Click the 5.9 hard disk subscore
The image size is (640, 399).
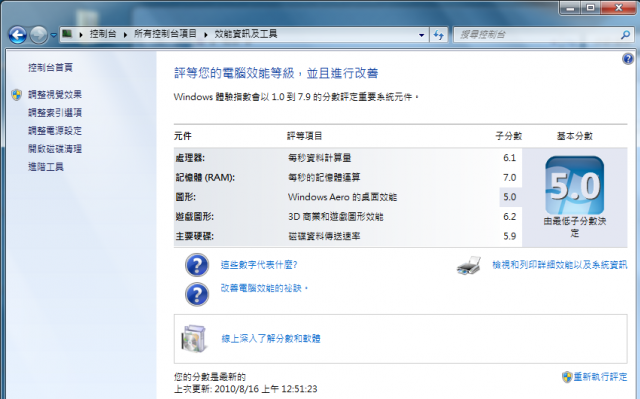pos(509,236)
